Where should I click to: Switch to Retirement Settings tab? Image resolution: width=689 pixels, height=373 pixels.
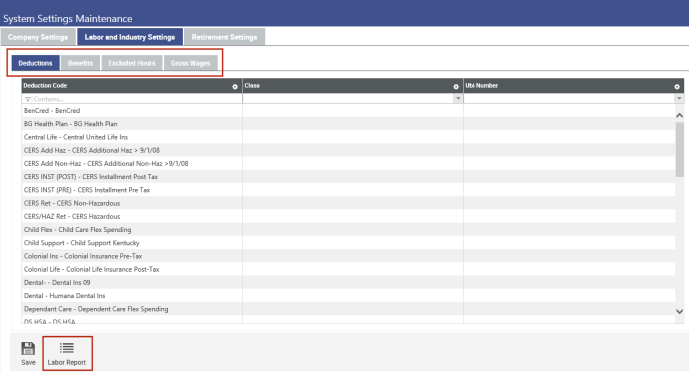point(225,37)
